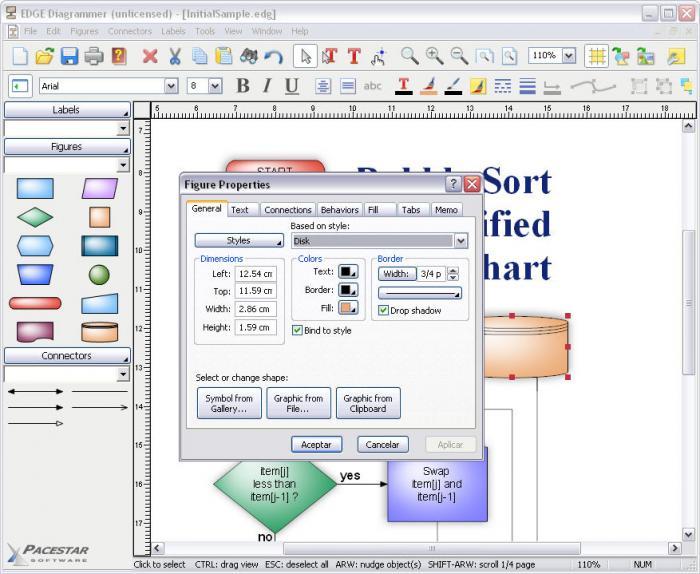Open a file with folder icon
The image size is (700, 574).
point(45,56)
